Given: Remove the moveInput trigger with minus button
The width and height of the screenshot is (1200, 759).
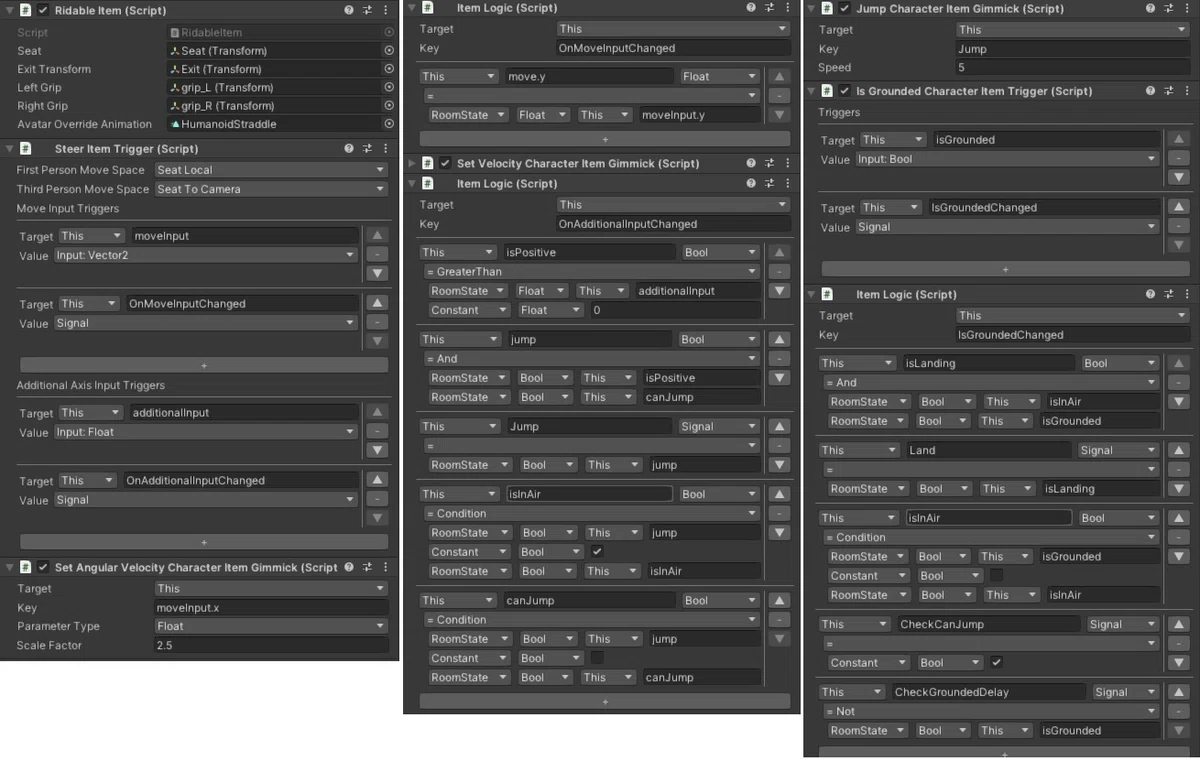Looking at the screenshot, I should 377,255.
